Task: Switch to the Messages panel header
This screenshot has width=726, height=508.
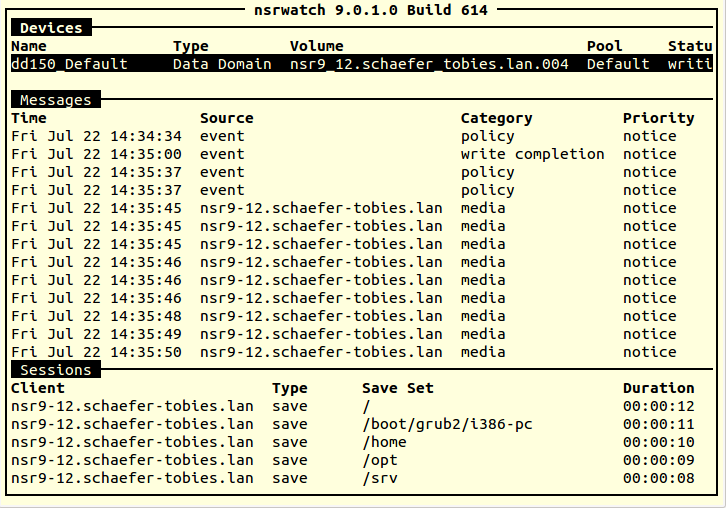Action: [x=56, y=100]
